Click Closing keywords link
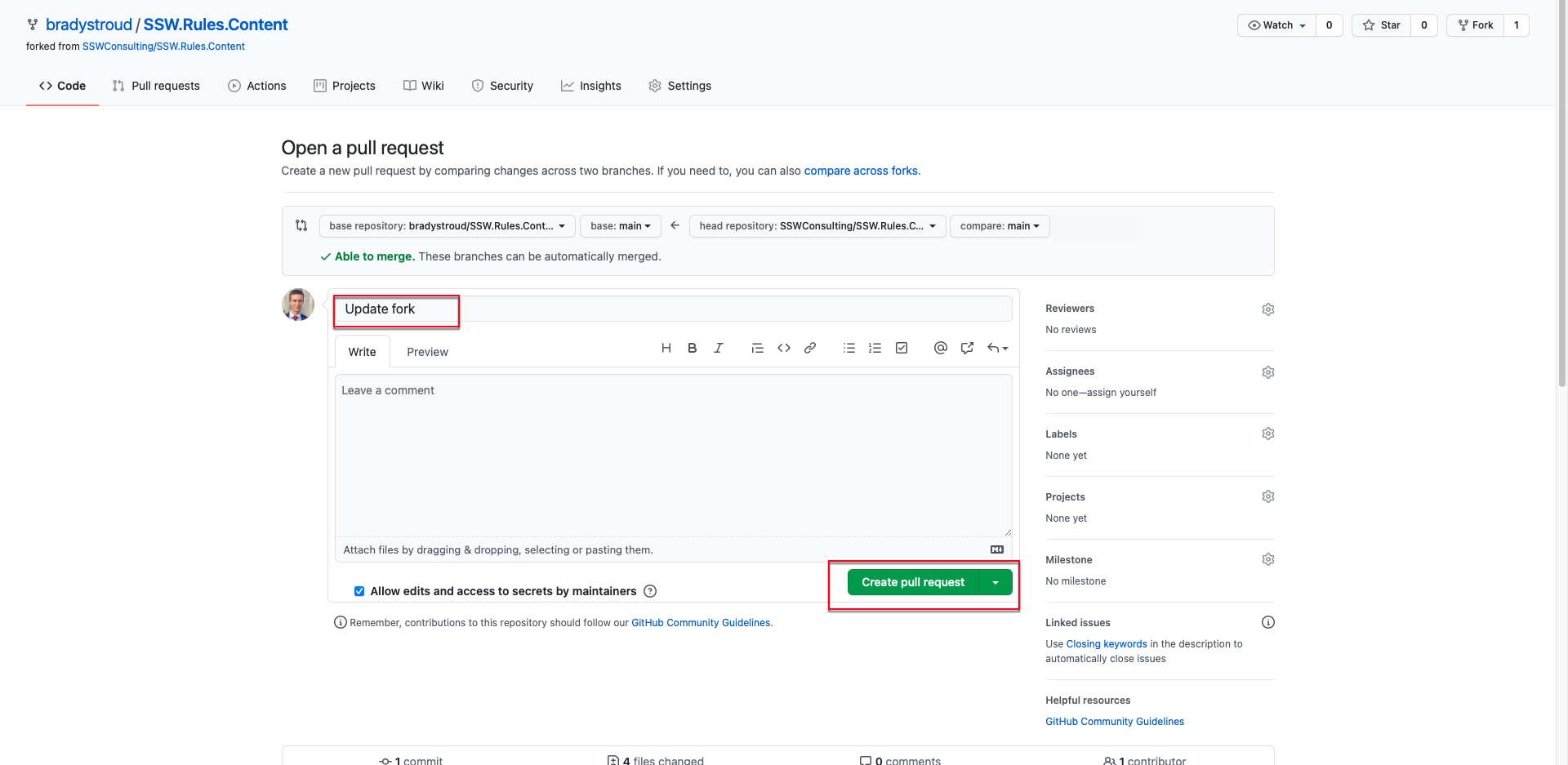 (x=1107, y=644)
